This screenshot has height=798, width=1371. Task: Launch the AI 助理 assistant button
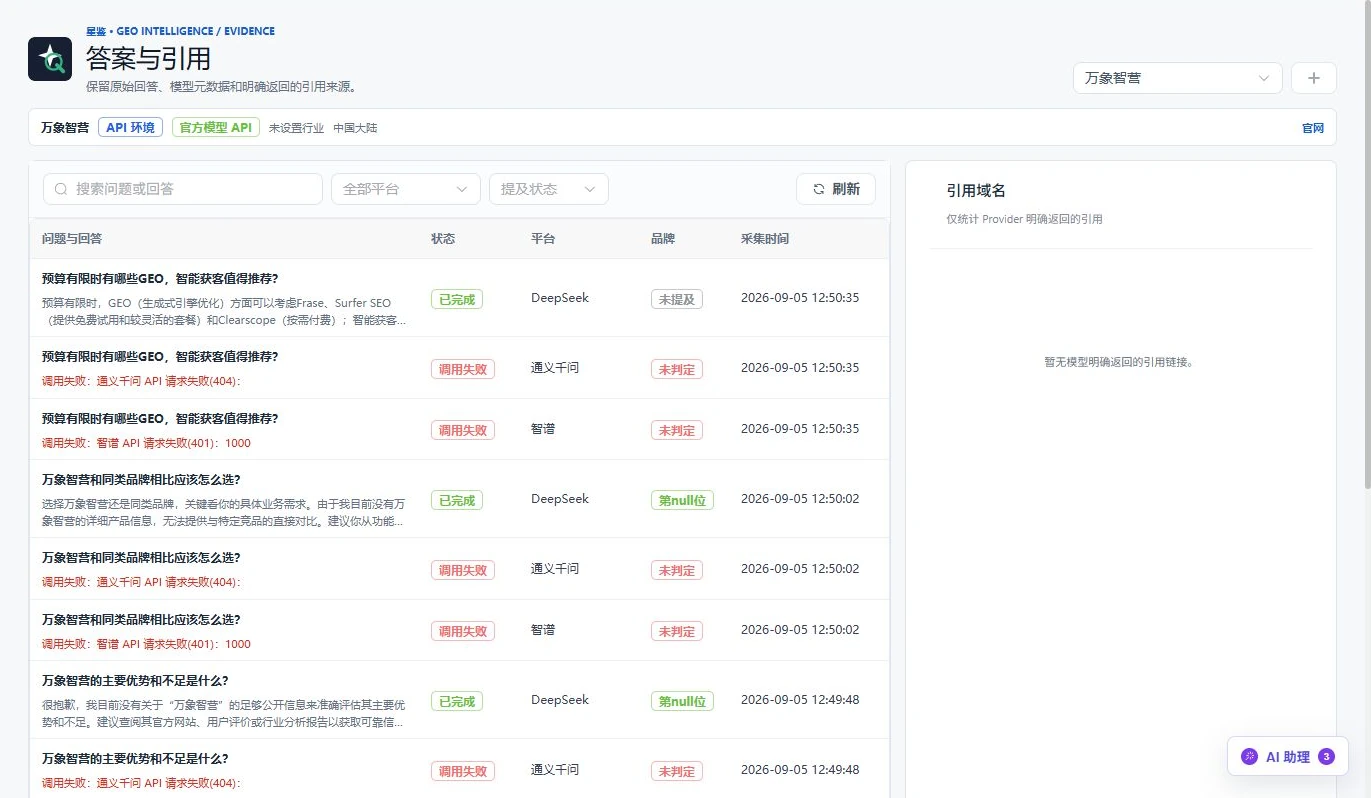click(x=1288, y=757)
